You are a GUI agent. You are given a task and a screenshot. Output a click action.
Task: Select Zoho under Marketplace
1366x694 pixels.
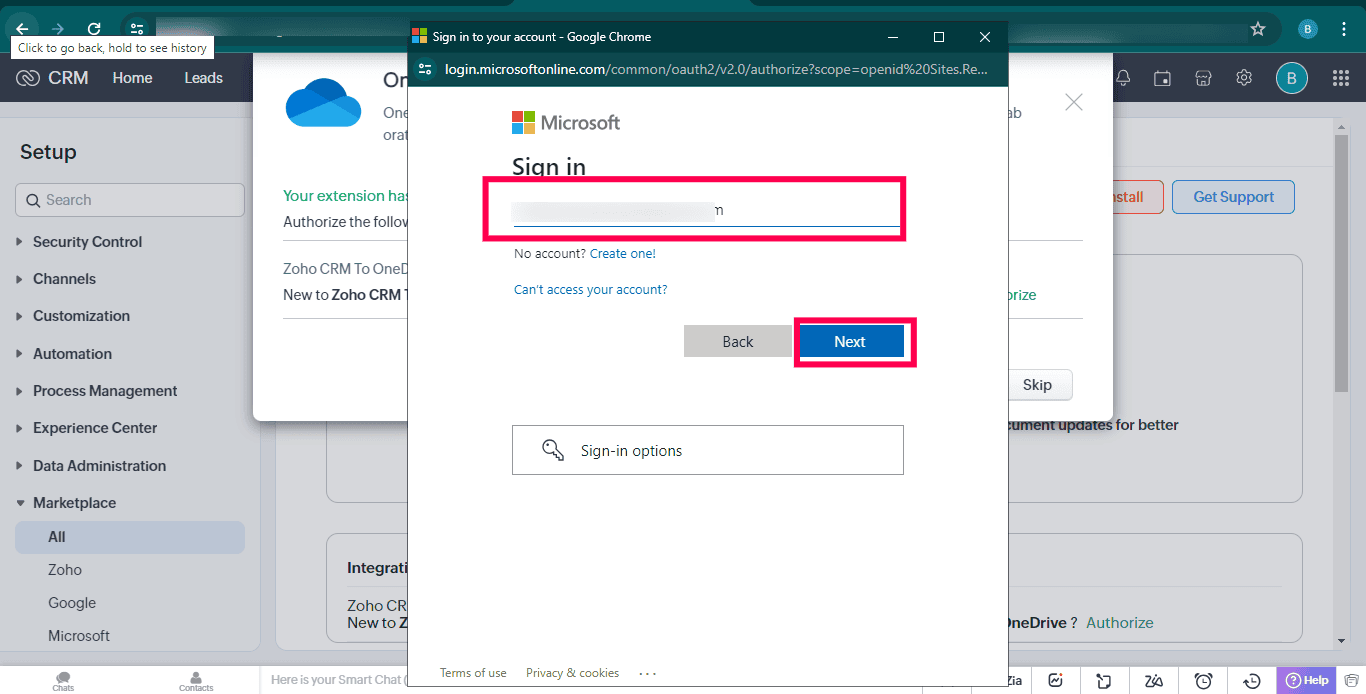(65, 570)
